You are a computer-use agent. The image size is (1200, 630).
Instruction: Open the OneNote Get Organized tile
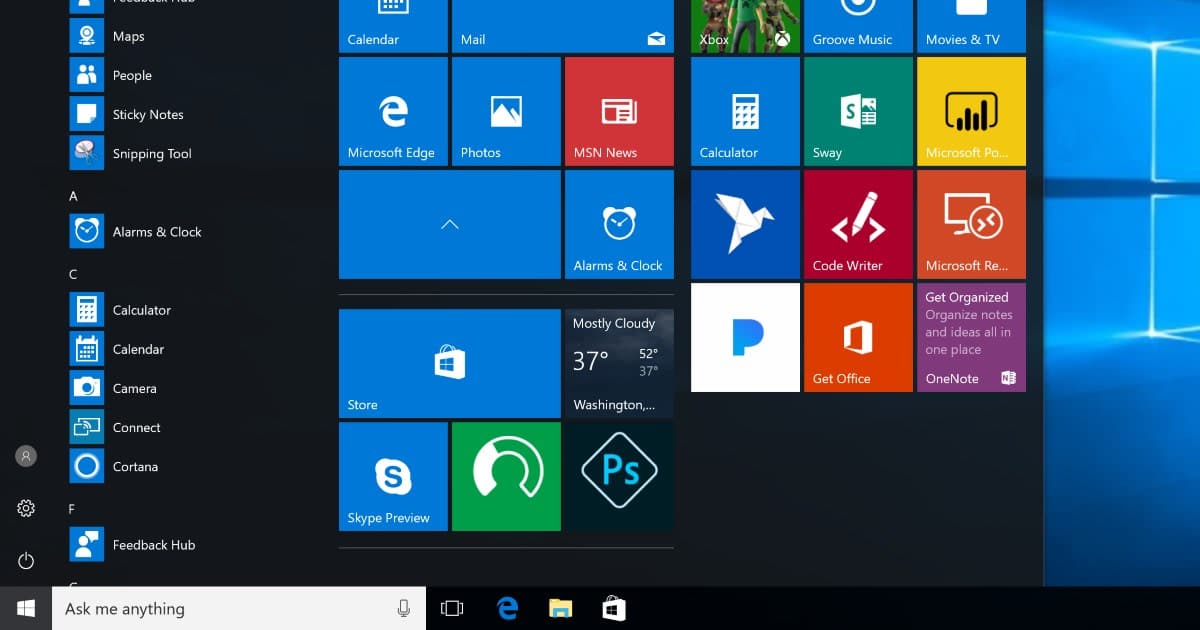tap(971, 337)
